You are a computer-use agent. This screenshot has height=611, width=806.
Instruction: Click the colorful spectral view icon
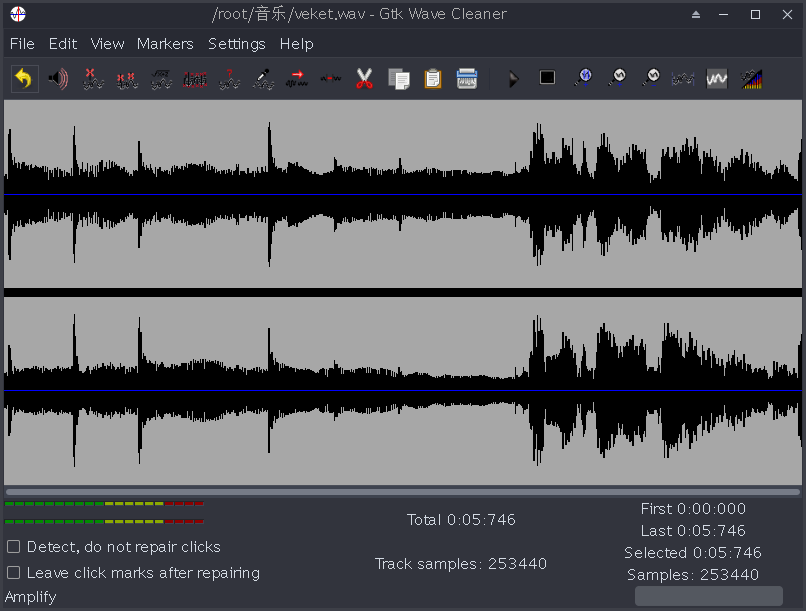751,79
